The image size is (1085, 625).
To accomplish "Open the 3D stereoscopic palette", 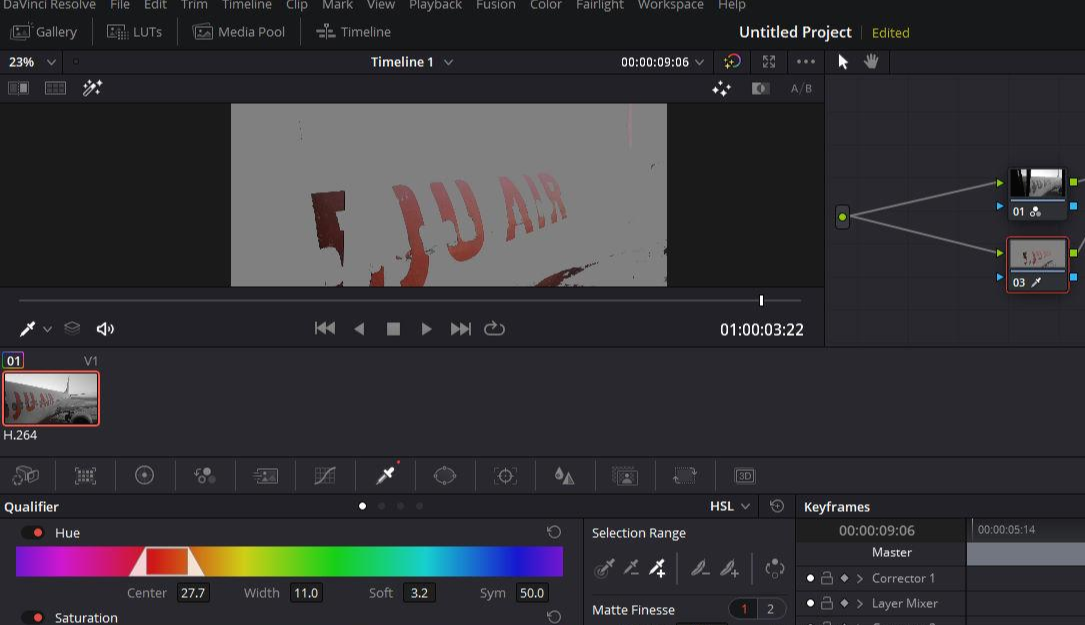I will point(745,475).
